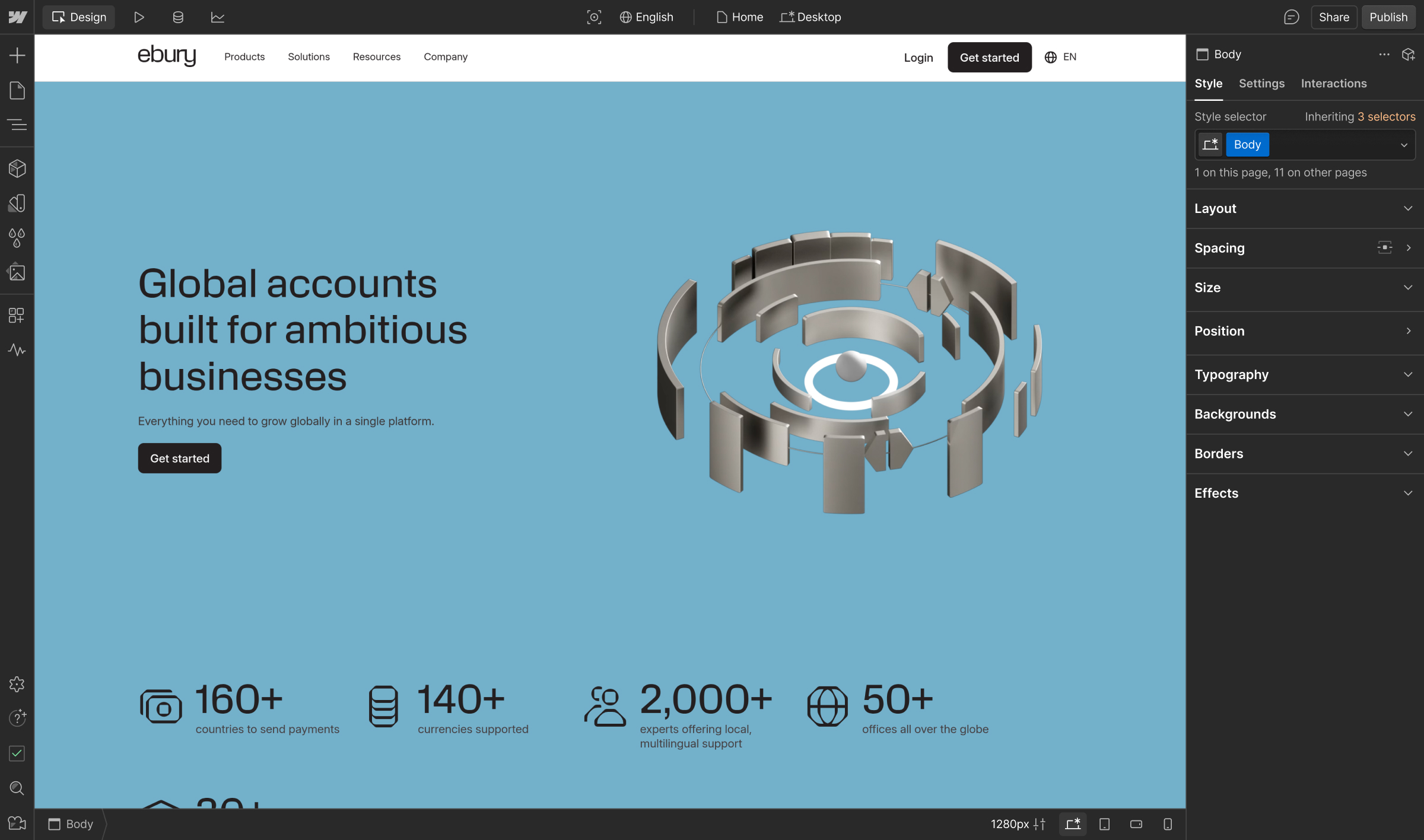Open the Audit checkmark panel

pos(17,753)
